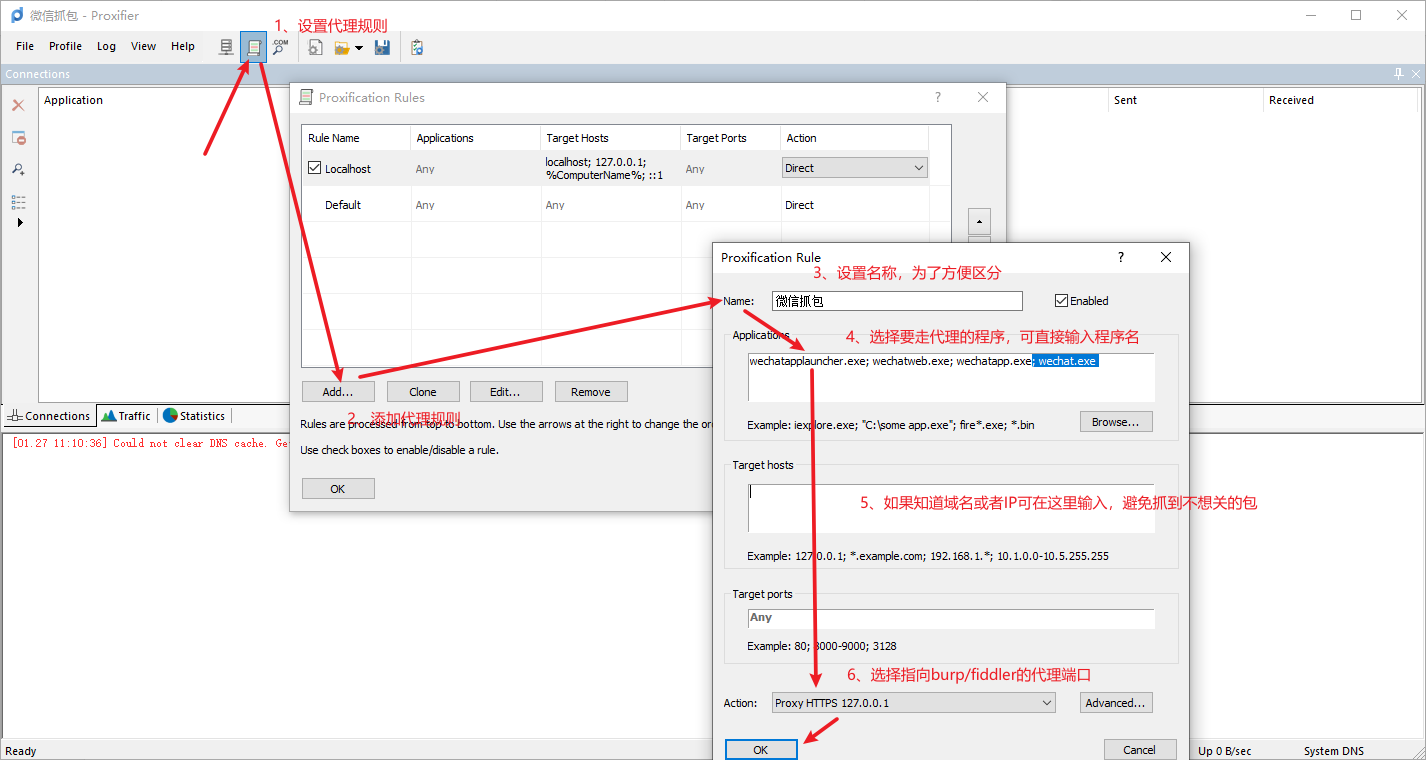1426x760 pixels.
Task: Open the Proxy Servers toolbar icon
Action: pyautogui.click(x=227, y=47)
